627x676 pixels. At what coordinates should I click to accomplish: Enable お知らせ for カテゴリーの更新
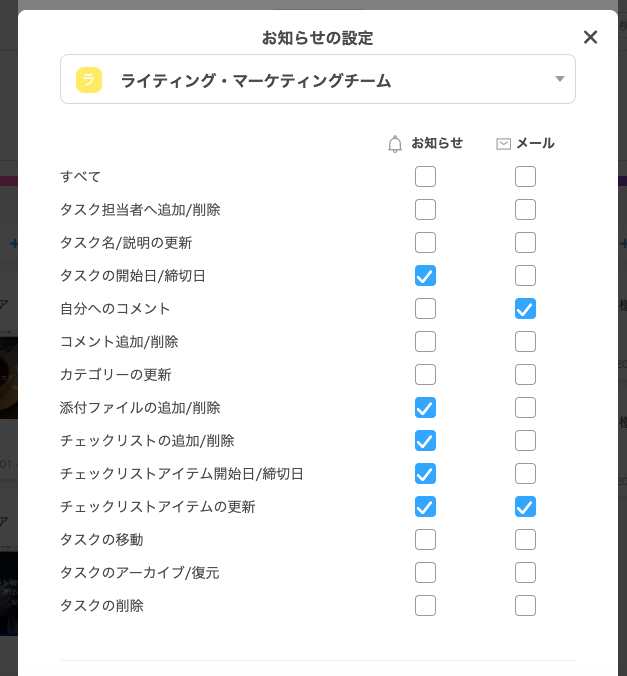(x=425, y=375)
